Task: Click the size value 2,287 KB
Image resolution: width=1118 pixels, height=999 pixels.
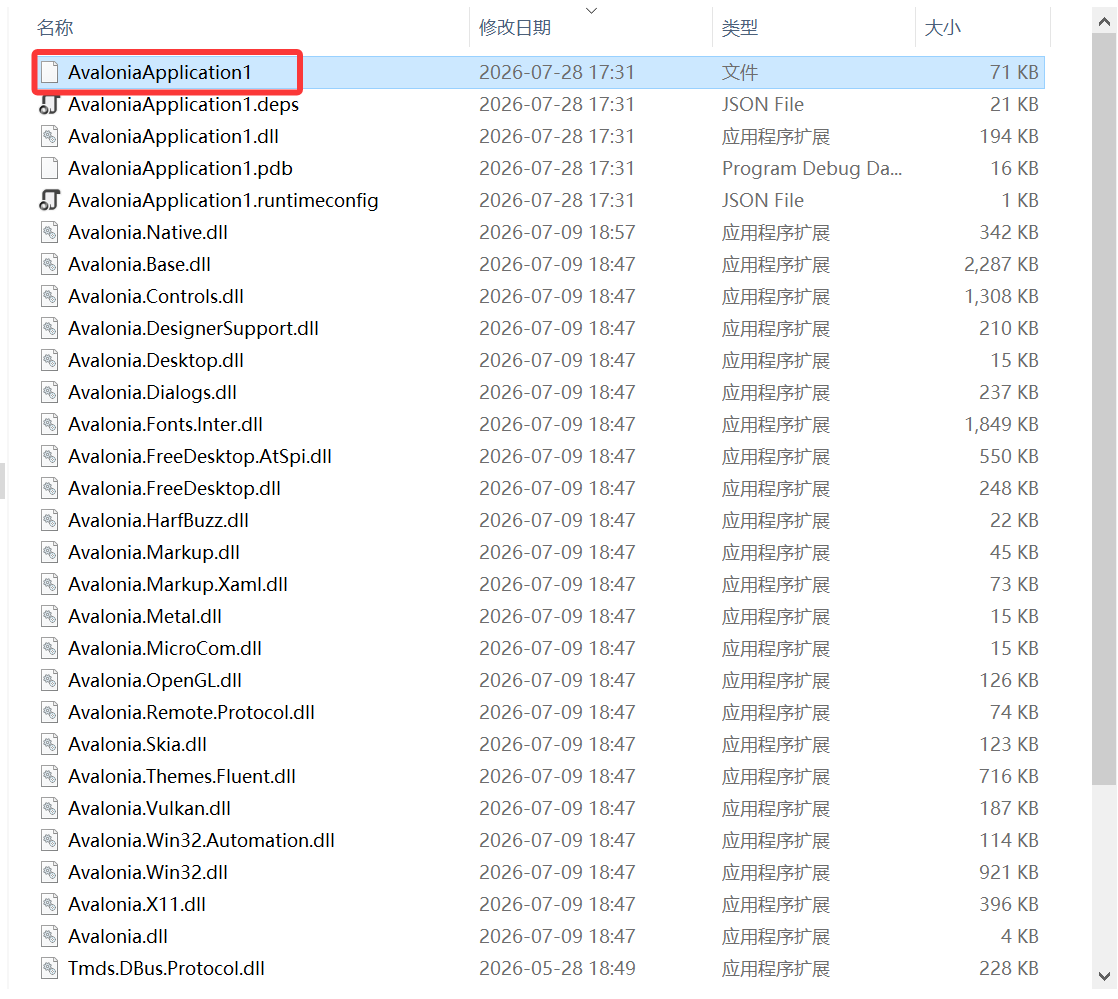Action: point(1001,265)
